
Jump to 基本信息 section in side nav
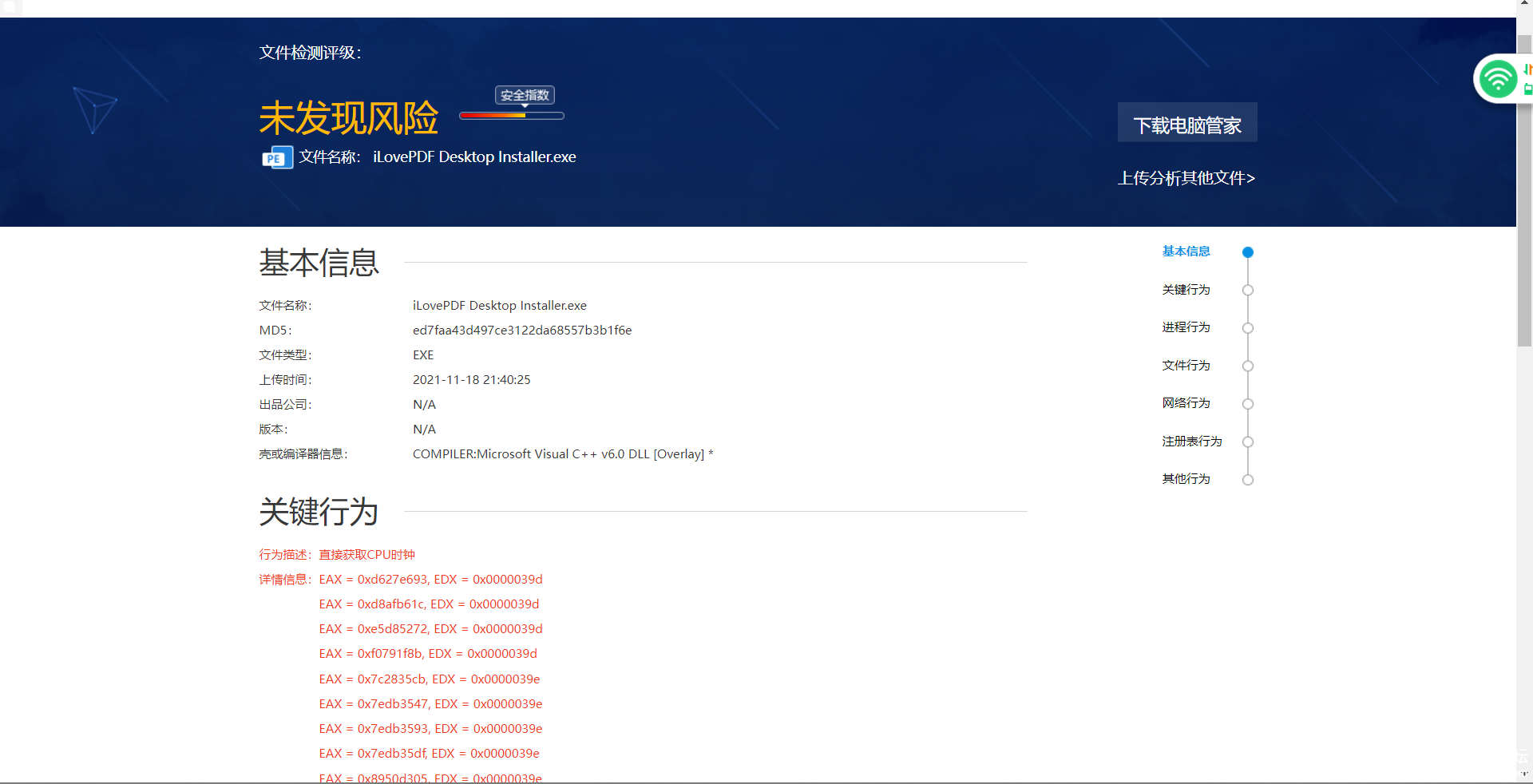point(1186,251)
